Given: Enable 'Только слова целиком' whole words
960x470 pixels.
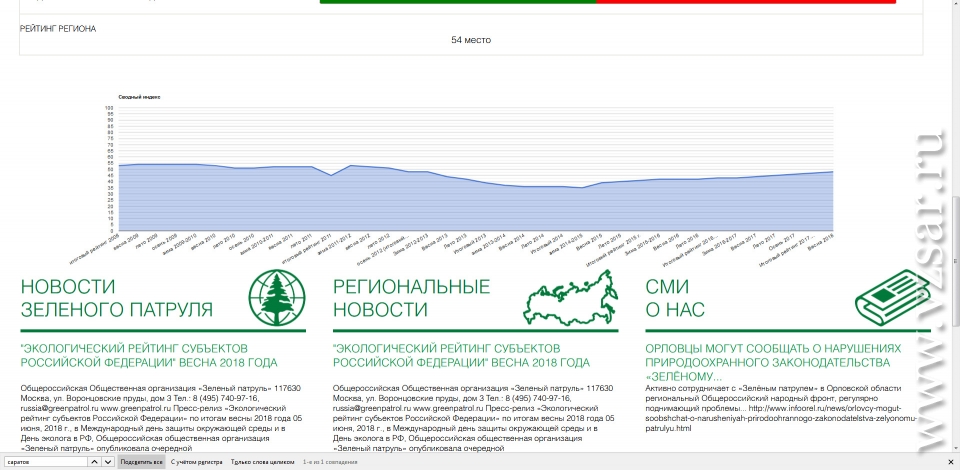Looking at the screenshot, I should pyautogui.click(x=262, y=463).
